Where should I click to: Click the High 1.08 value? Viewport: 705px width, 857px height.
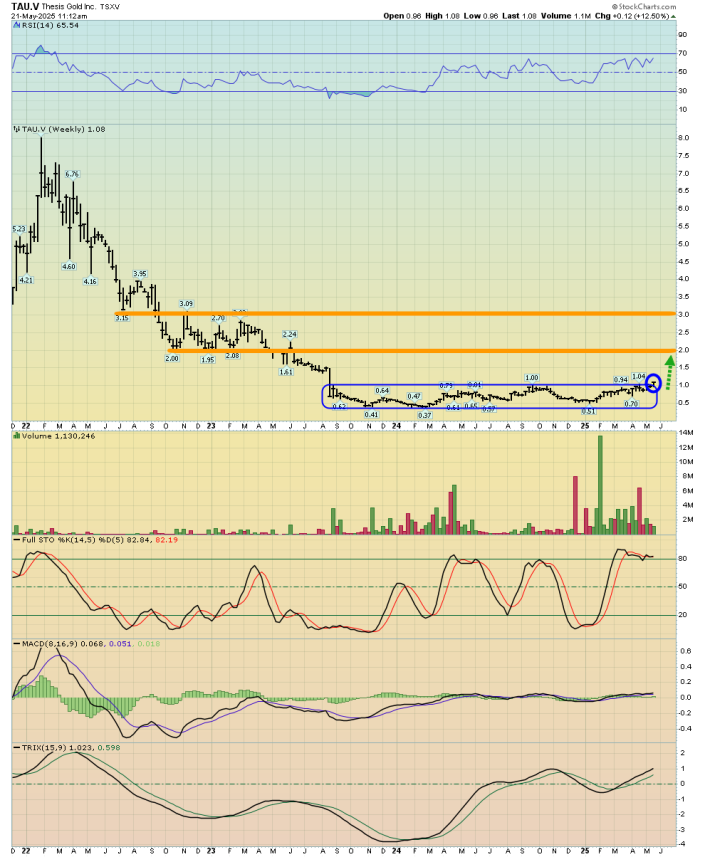[442, 16]
